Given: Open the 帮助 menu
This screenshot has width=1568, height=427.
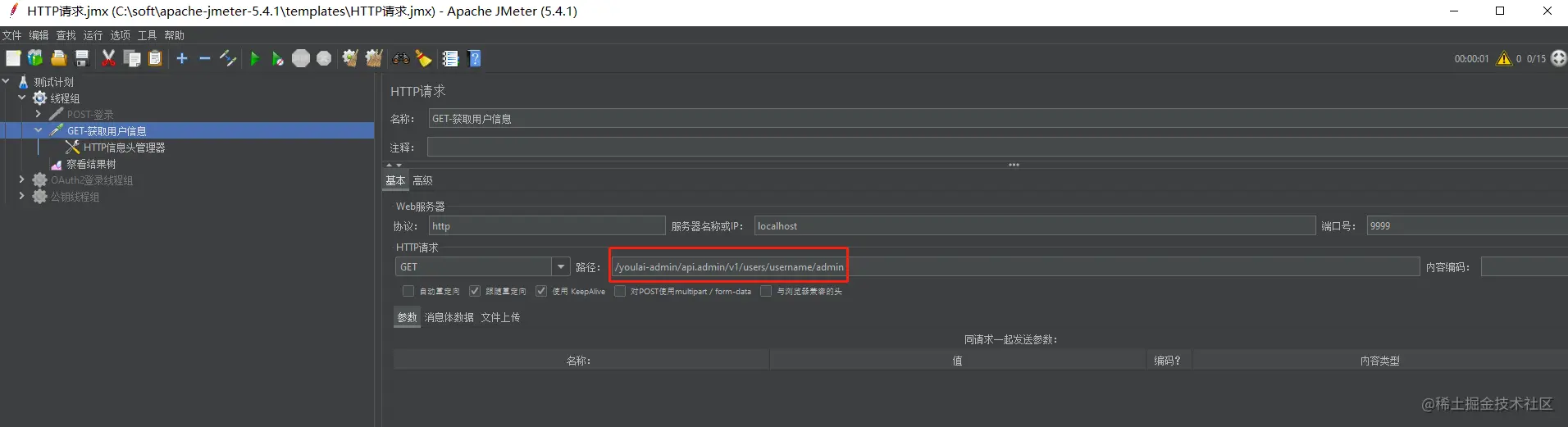Looking at the screenshot, I should pos(174,35).
